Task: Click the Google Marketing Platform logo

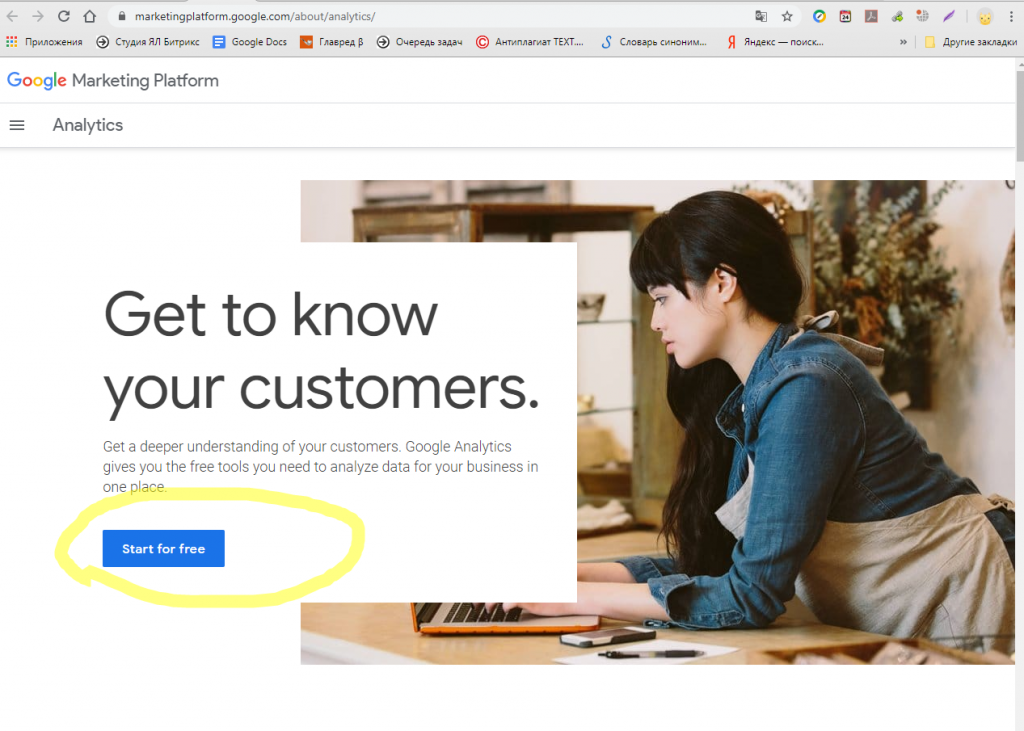Action: coord(113,80)
